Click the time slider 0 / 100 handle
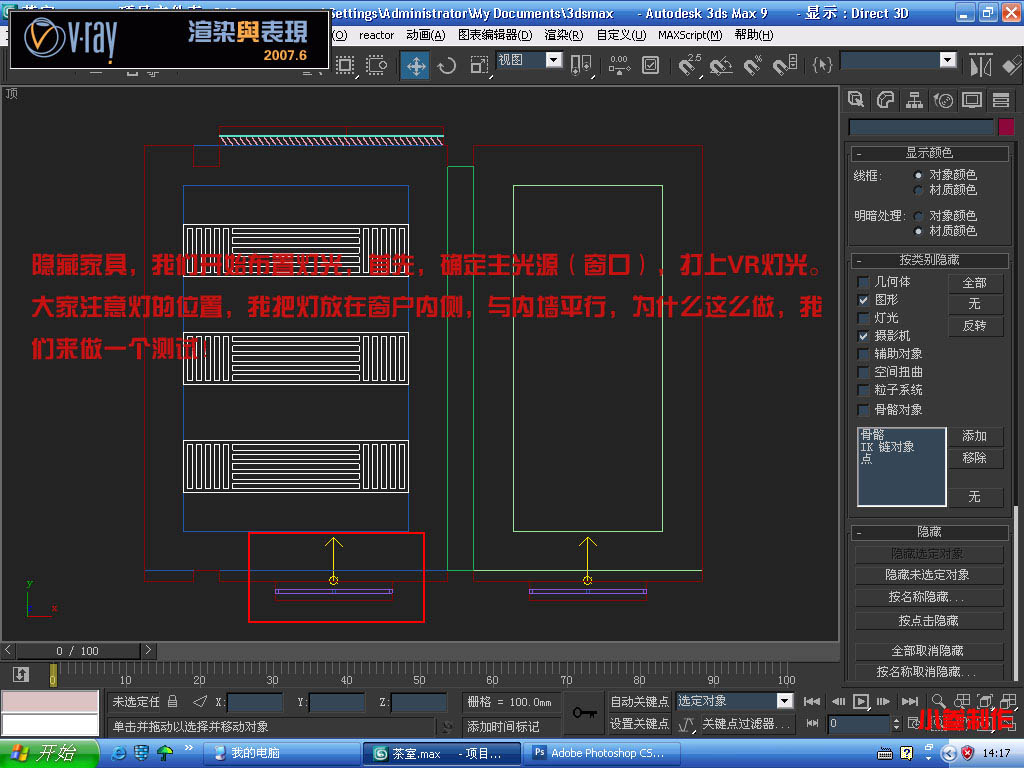 point(78,651)
